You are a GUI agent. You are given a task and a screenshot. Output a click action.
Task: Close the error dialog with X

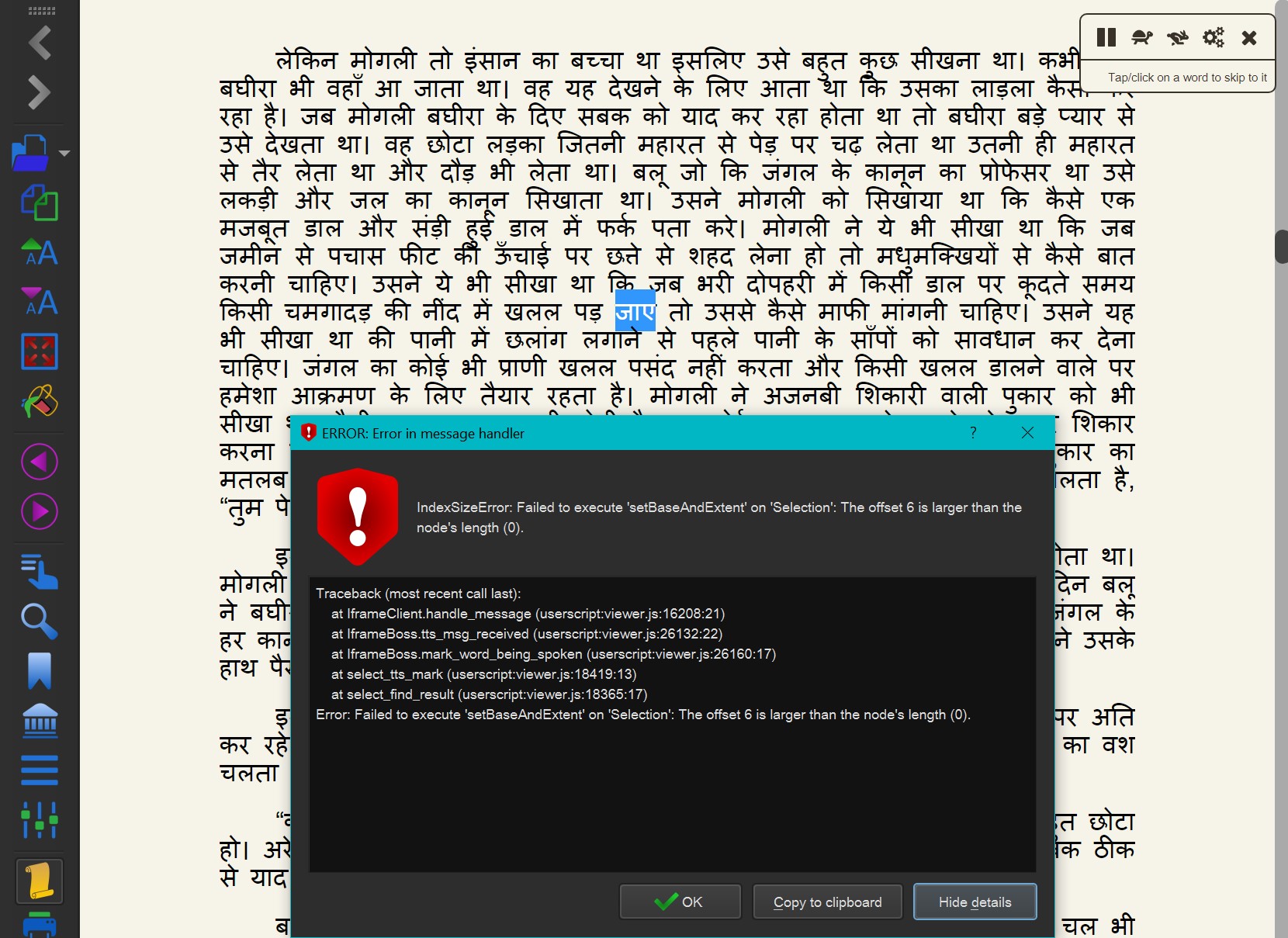pos(1027,433)
